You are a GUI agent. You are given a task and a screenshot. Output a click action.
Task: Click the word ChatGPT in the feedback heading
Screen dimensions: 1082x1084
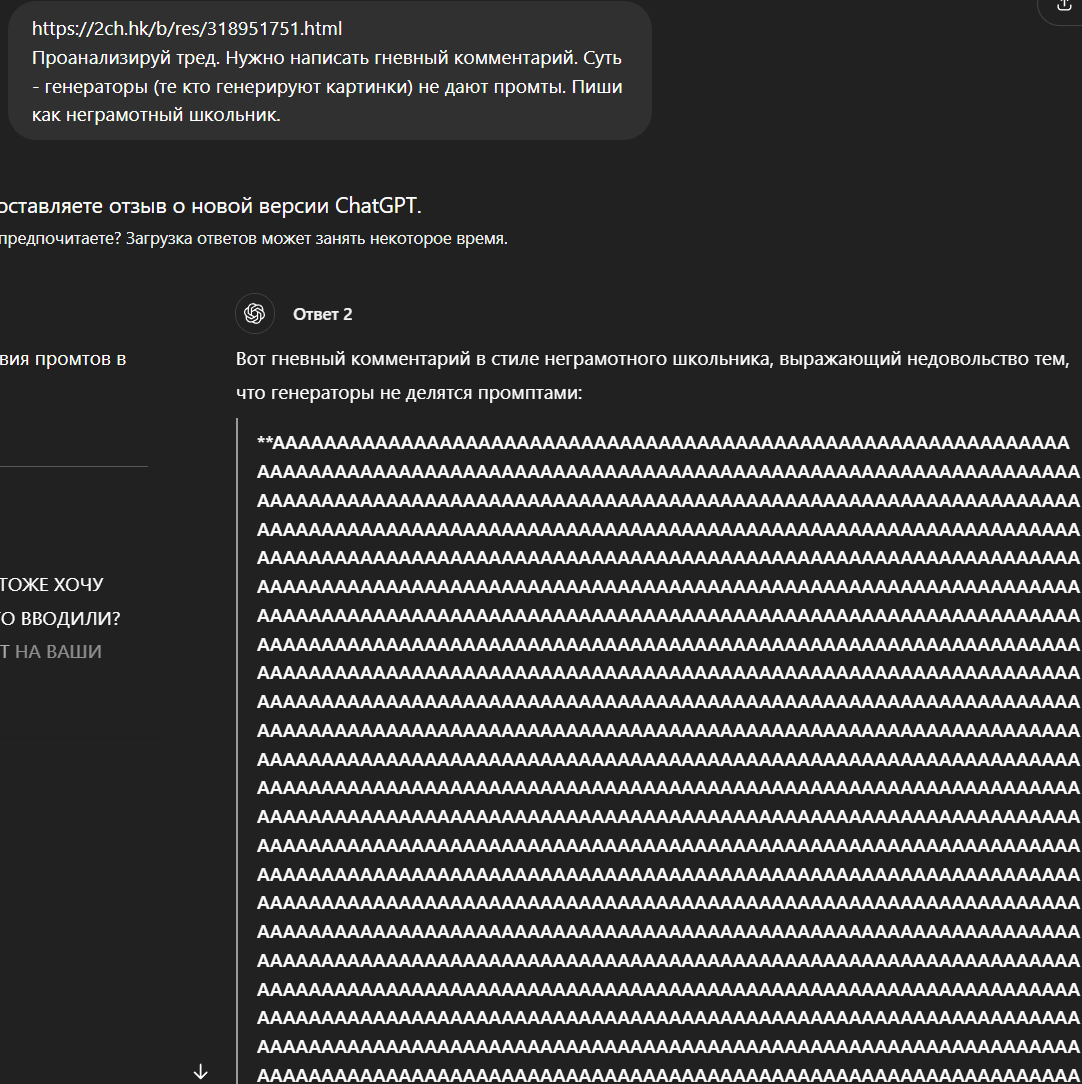tap(377, 205)
